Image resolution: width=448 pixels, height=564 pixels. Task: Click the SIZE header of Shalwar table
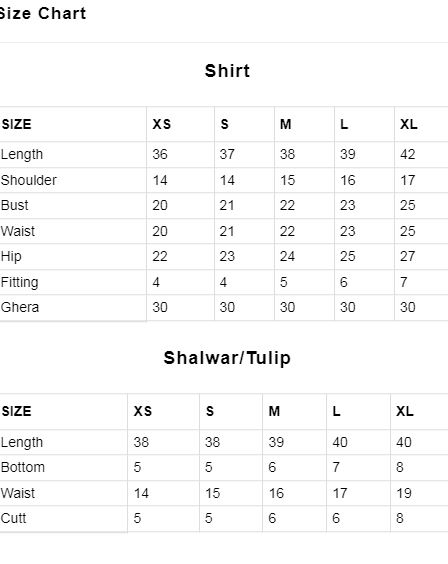pyautogui.click(x=17, y=411)
